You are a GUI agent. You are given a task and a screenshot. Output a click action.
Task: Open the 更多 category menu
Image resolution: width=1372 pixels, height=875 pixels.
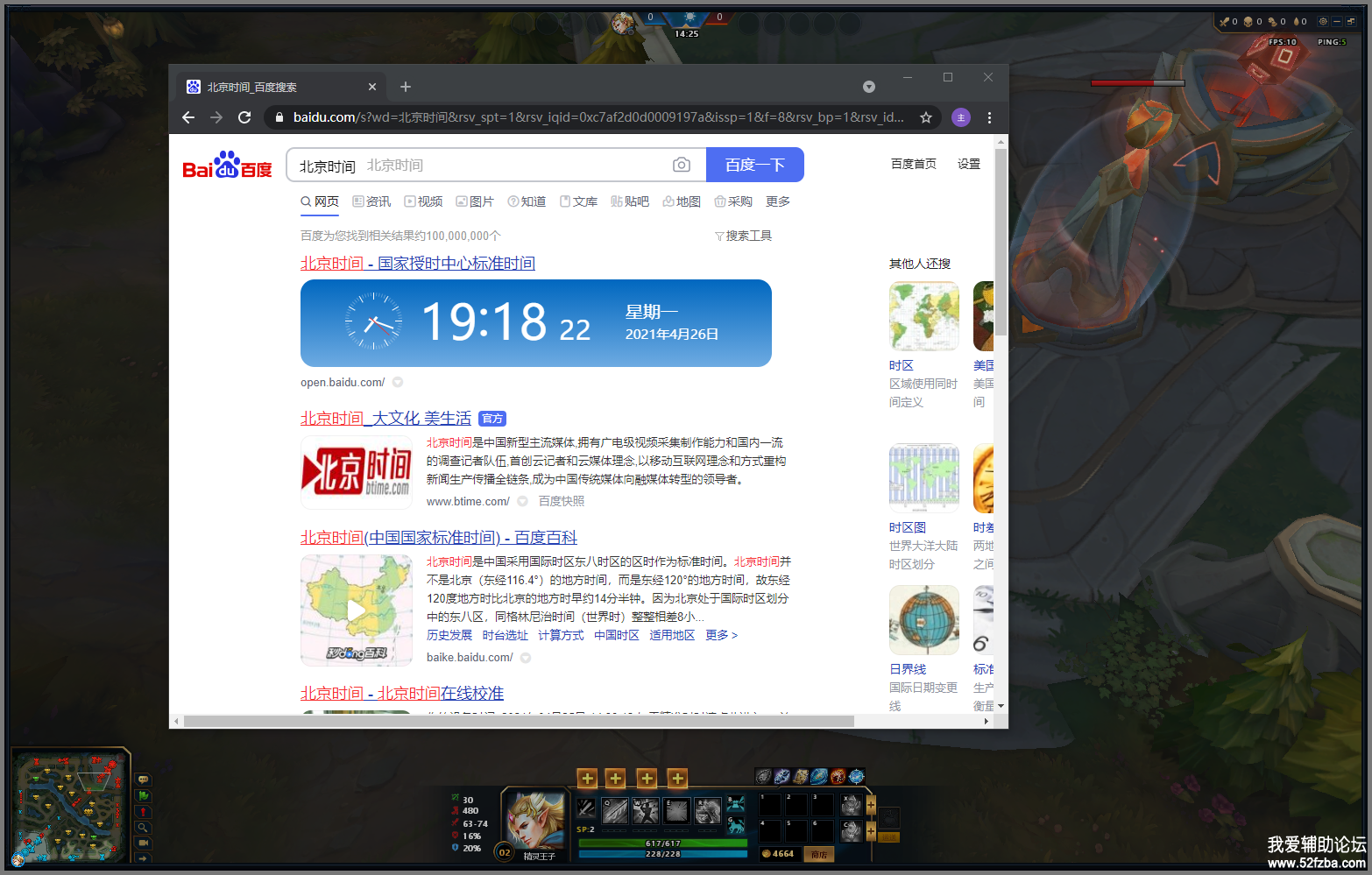point(777,201)
